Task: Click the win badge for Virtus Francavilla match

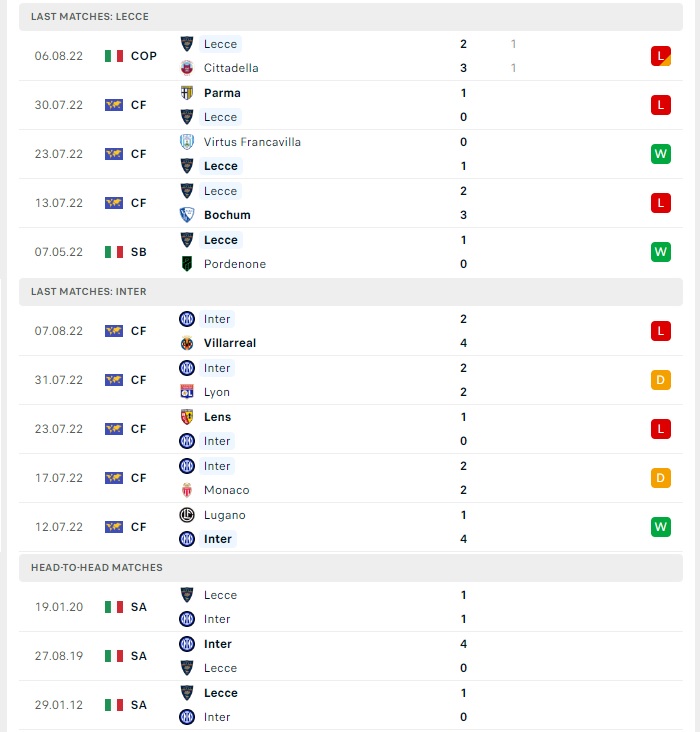Action: (x=660, y=154)
